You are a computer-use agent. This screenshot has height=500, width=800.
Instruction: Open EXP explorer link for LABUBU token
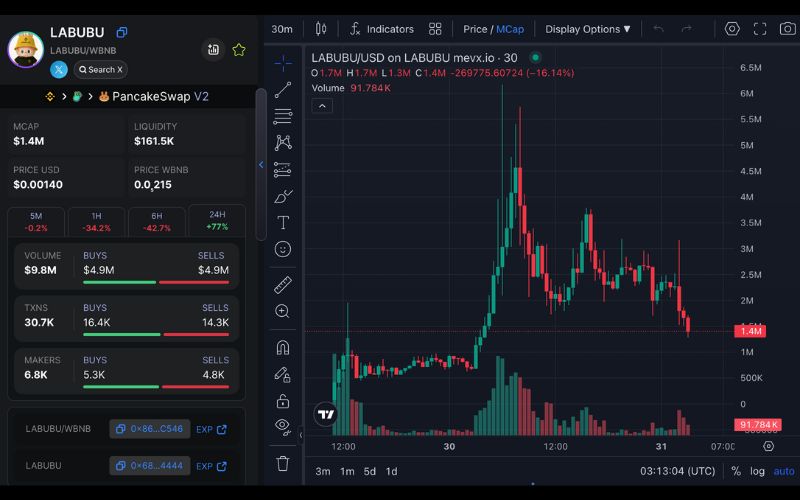(x=211, y=466)
